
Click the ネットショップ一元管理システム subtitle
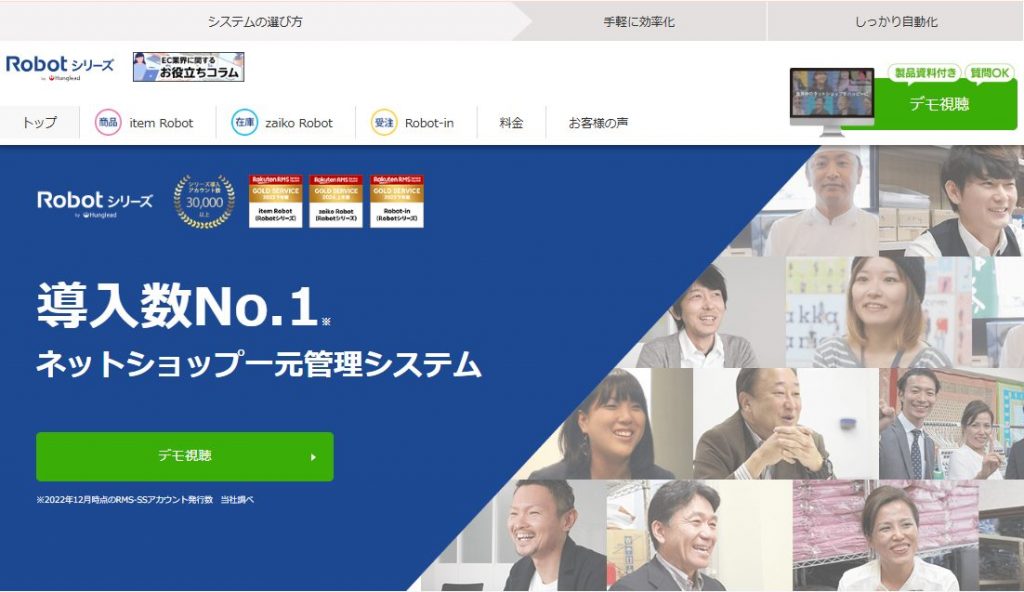coord(259,364)
